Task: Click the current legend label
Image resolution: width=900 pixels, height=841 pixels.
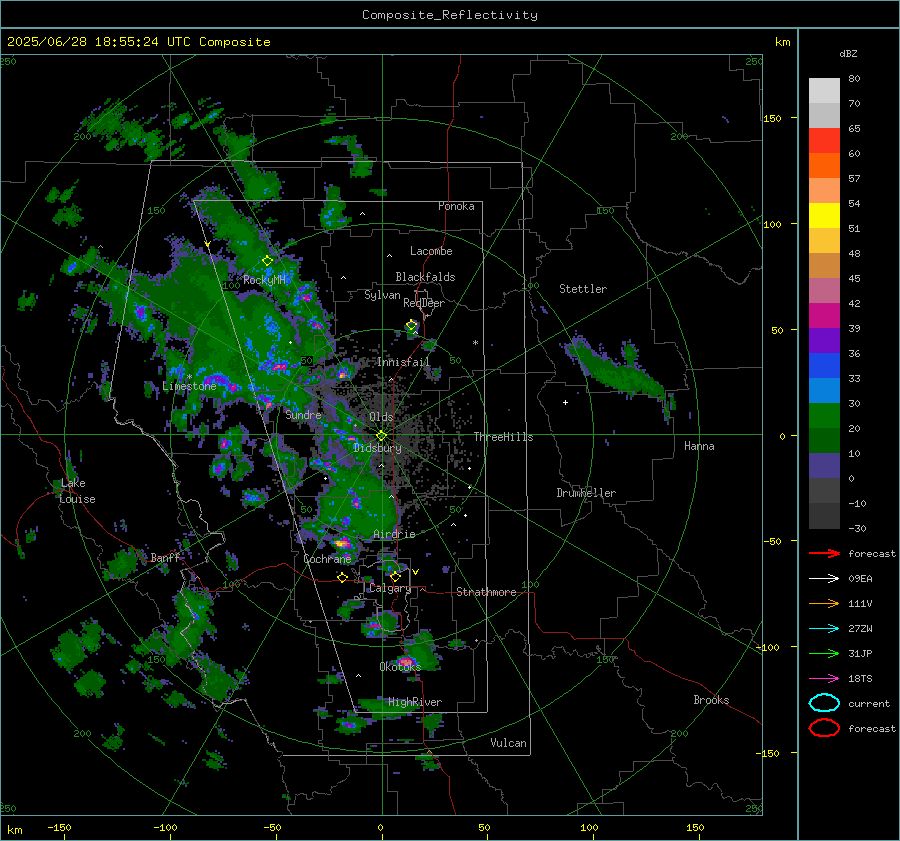Action: tap(869, 703)
